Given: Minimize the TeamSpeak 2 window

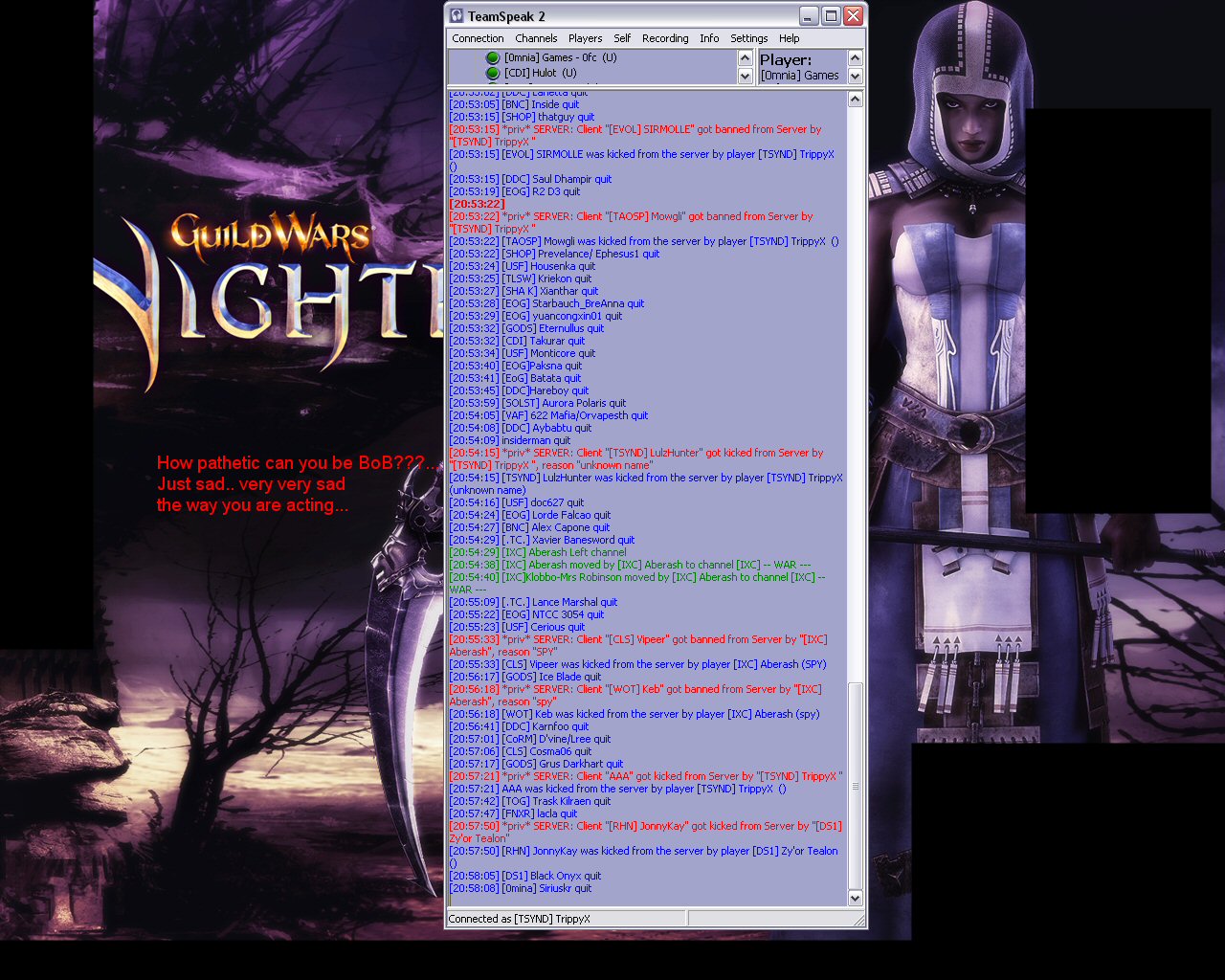Looking at the screenshot, I should pyautogui.click(x=809, y=15).
